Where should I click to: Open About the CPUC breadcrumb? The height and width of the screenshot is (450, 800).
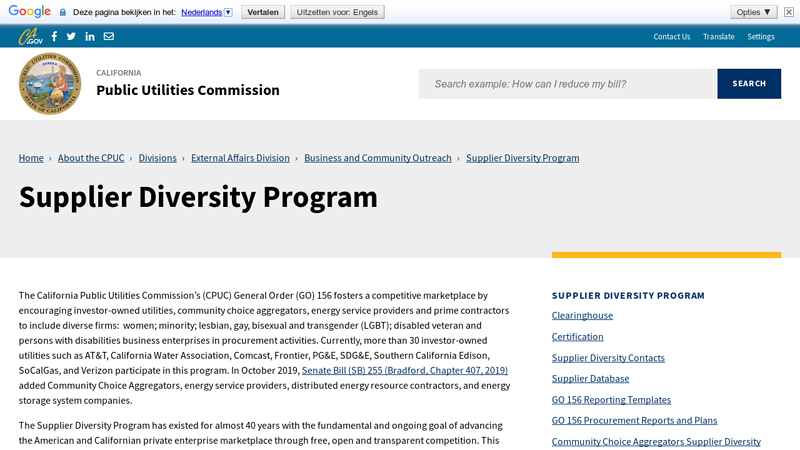91,158
